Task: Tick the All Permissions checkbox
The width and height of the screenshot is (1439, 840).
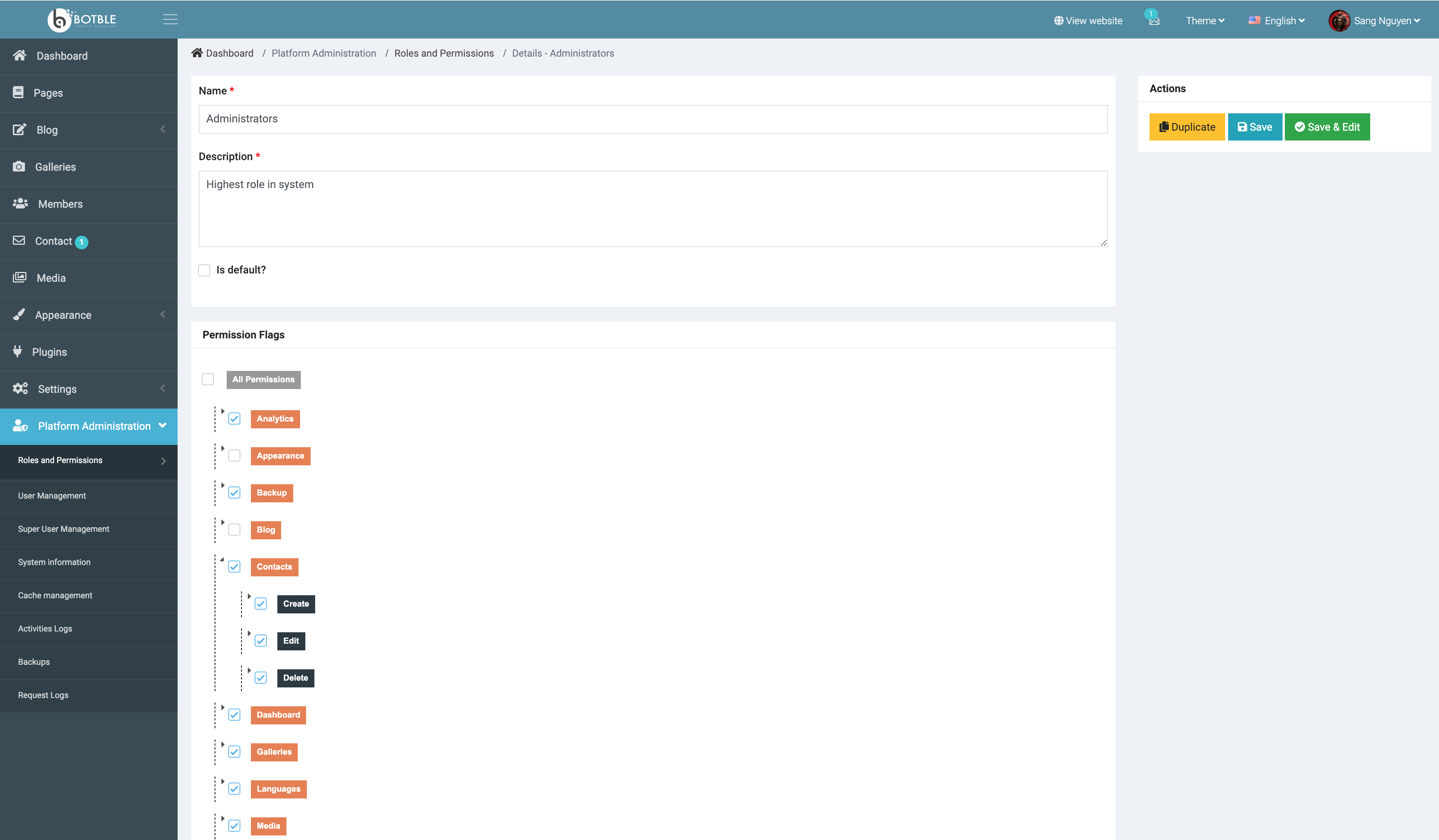Action: pyautogui.click(x=208, y=380)
